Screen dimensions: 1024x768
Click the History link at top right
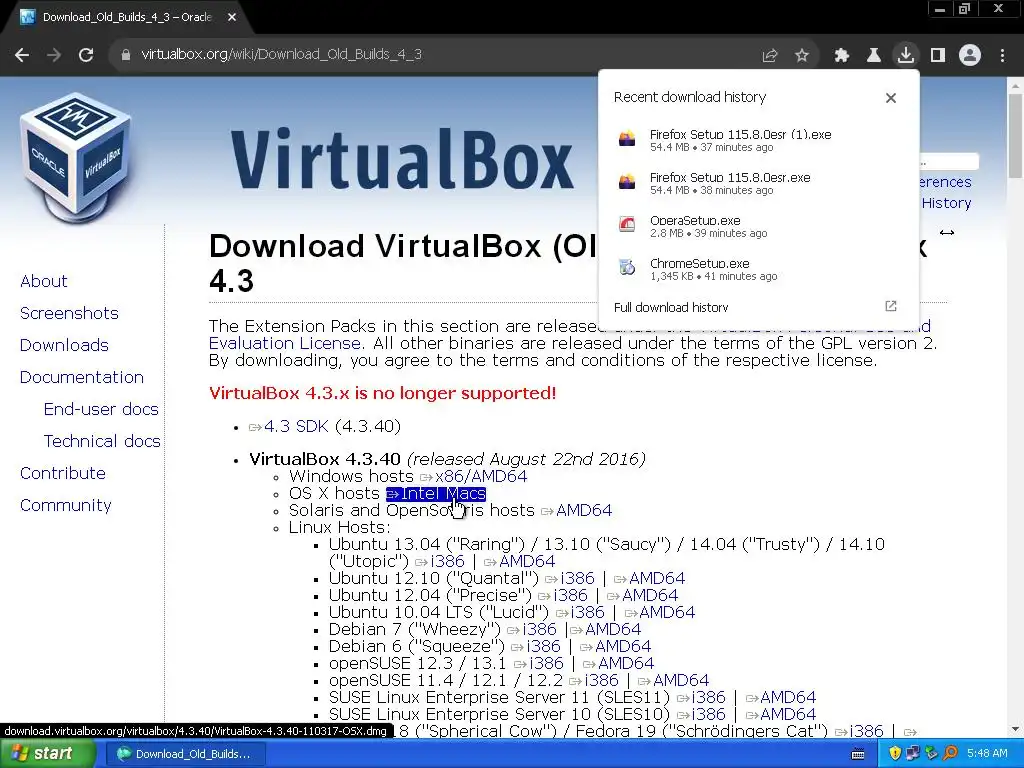click(x=946, y=203)
